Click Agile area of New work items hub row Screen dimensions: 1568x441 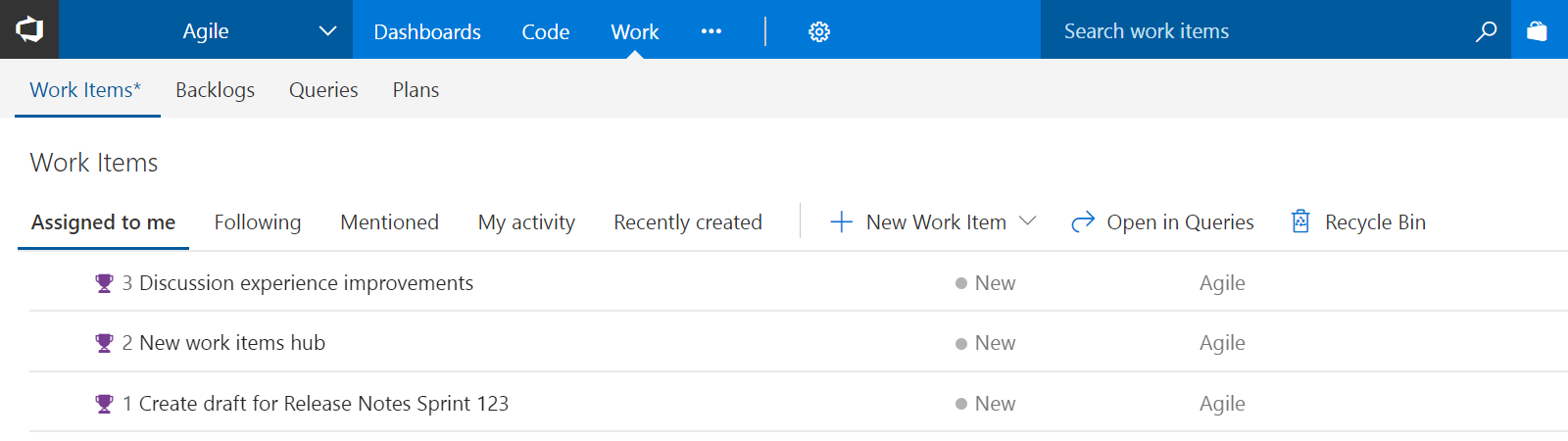coord(1222,343)
